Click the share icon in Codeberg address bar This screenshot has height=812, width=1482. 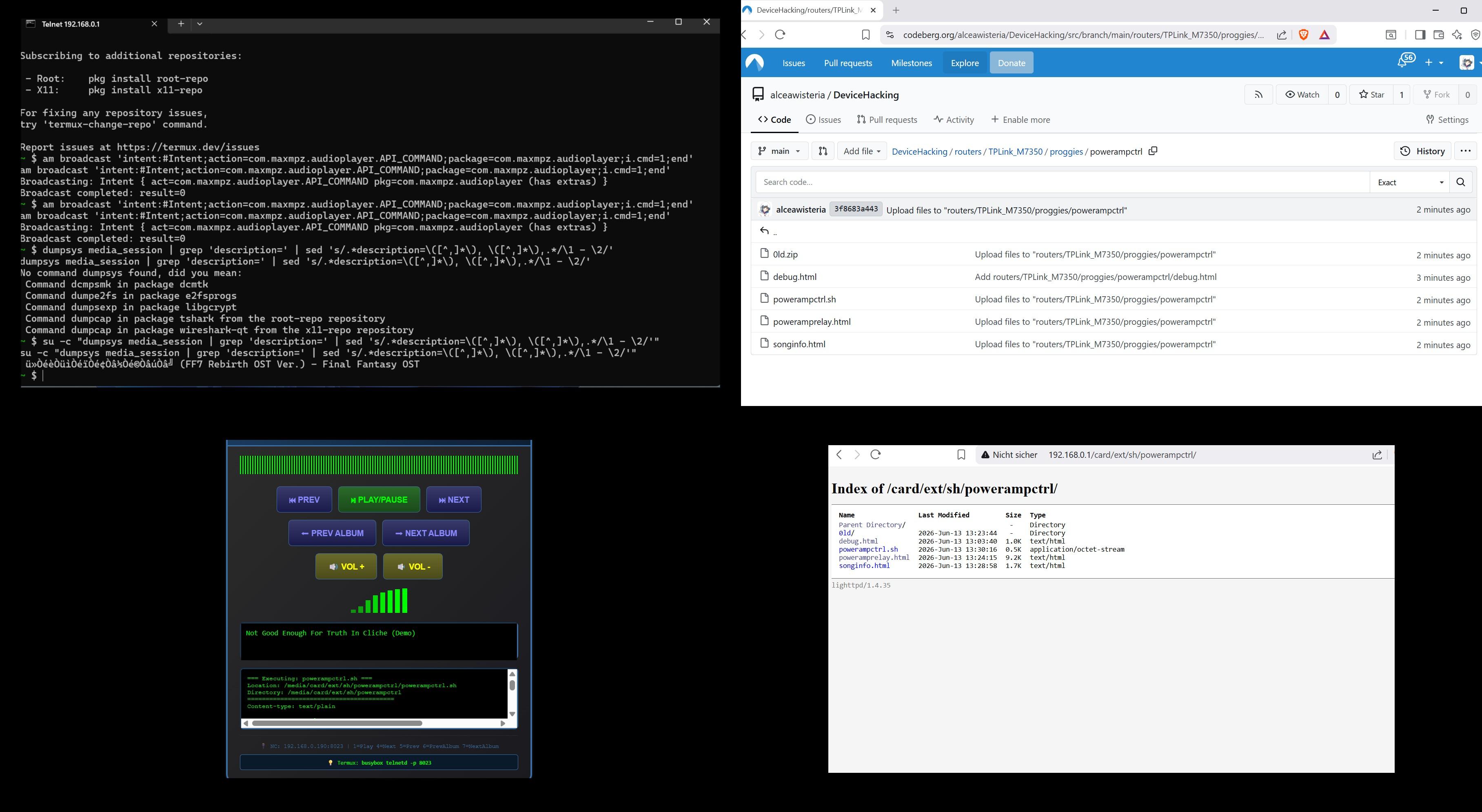(x=1282, y=35)
